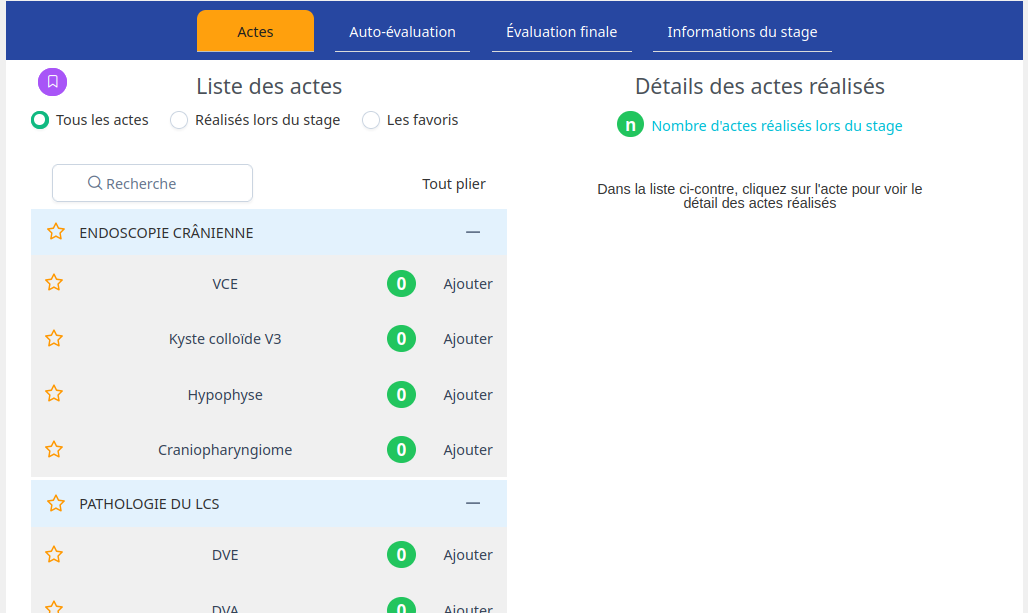Switch to the Auto-évaluation tab
This screenshot has height=613, width=1028.
[x=402, y=32]
